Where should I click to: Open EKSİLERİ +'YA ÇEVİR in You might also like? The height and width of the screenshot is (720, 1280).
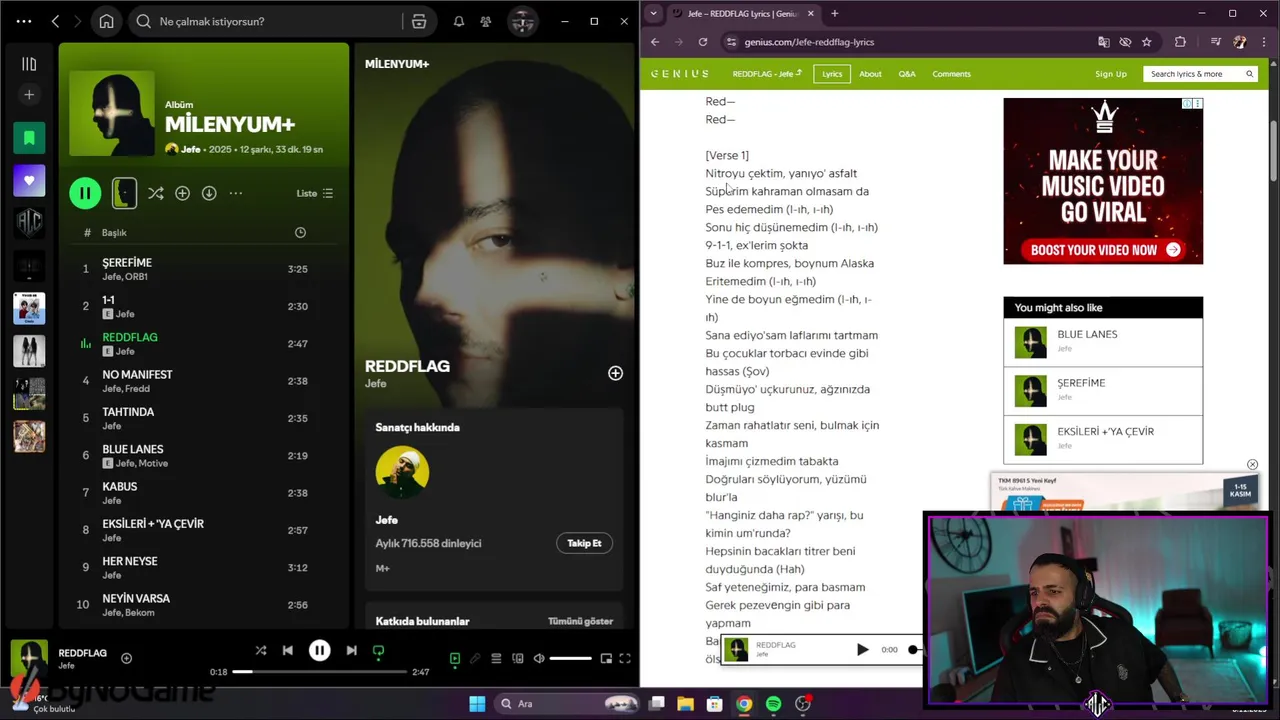[1103, 439]
